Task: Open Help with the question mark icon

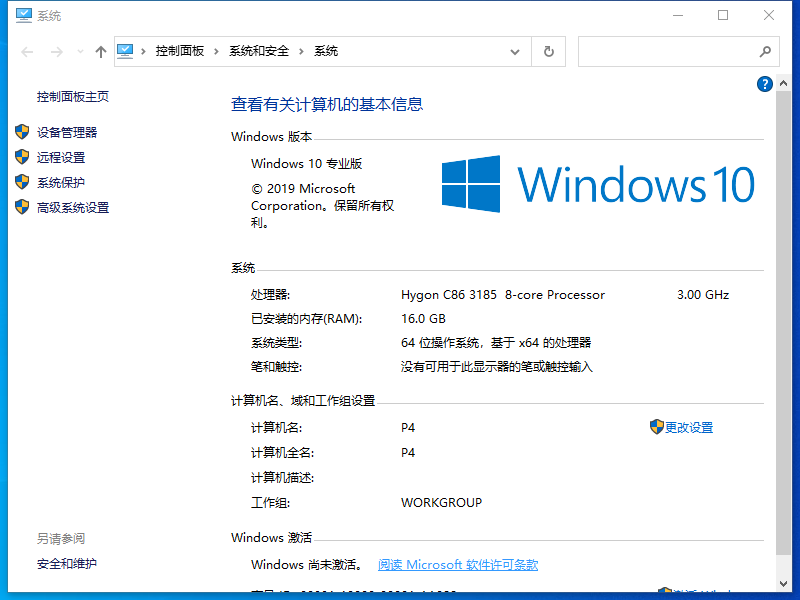Action: [764, 84]
